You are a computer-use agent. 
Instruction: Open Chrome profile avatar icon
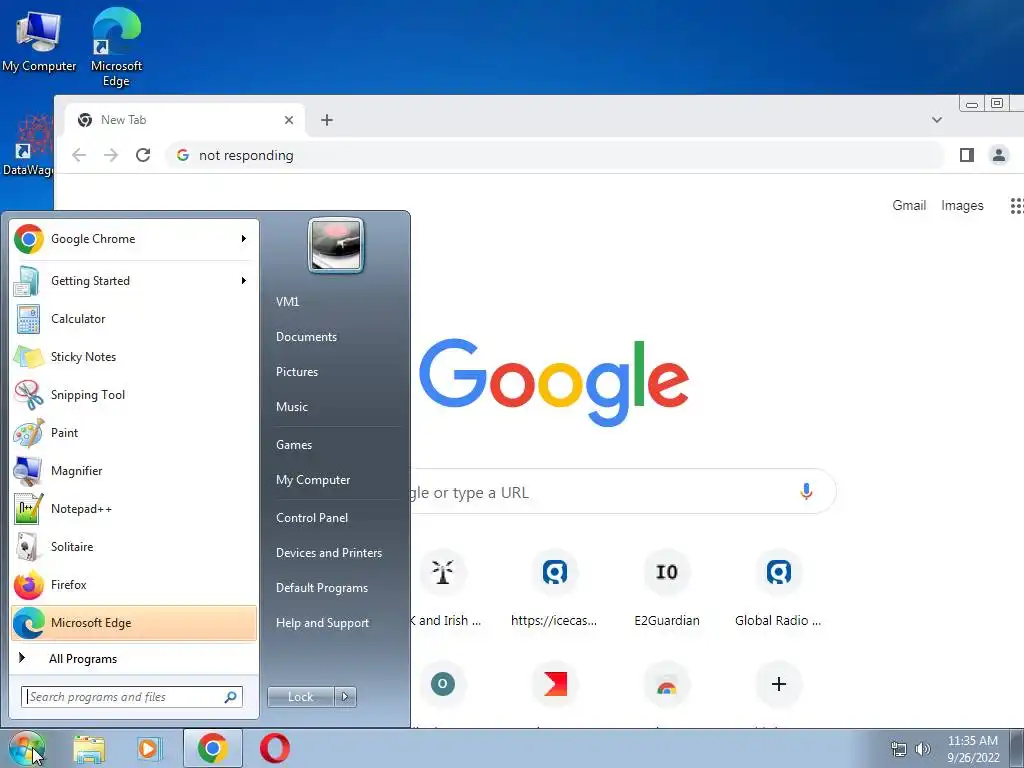[x=999, y=155]
